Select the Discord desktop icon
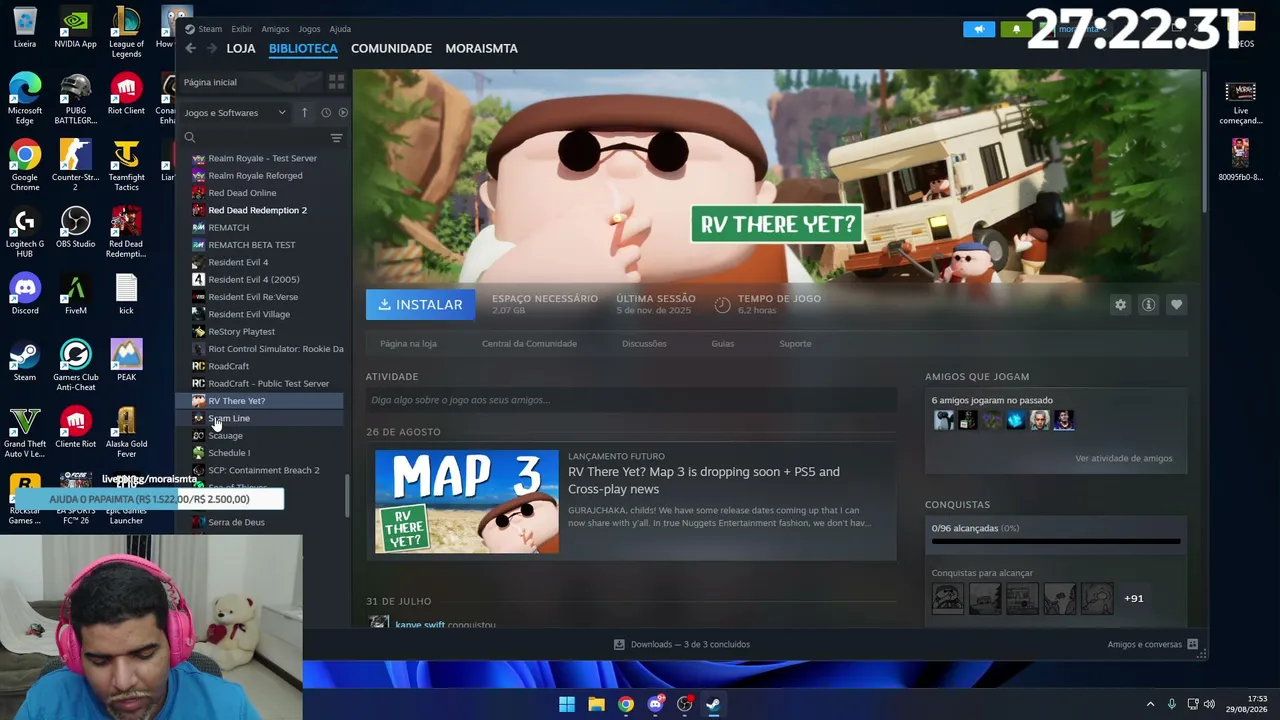1280x720 pixels. coord(25,295)
